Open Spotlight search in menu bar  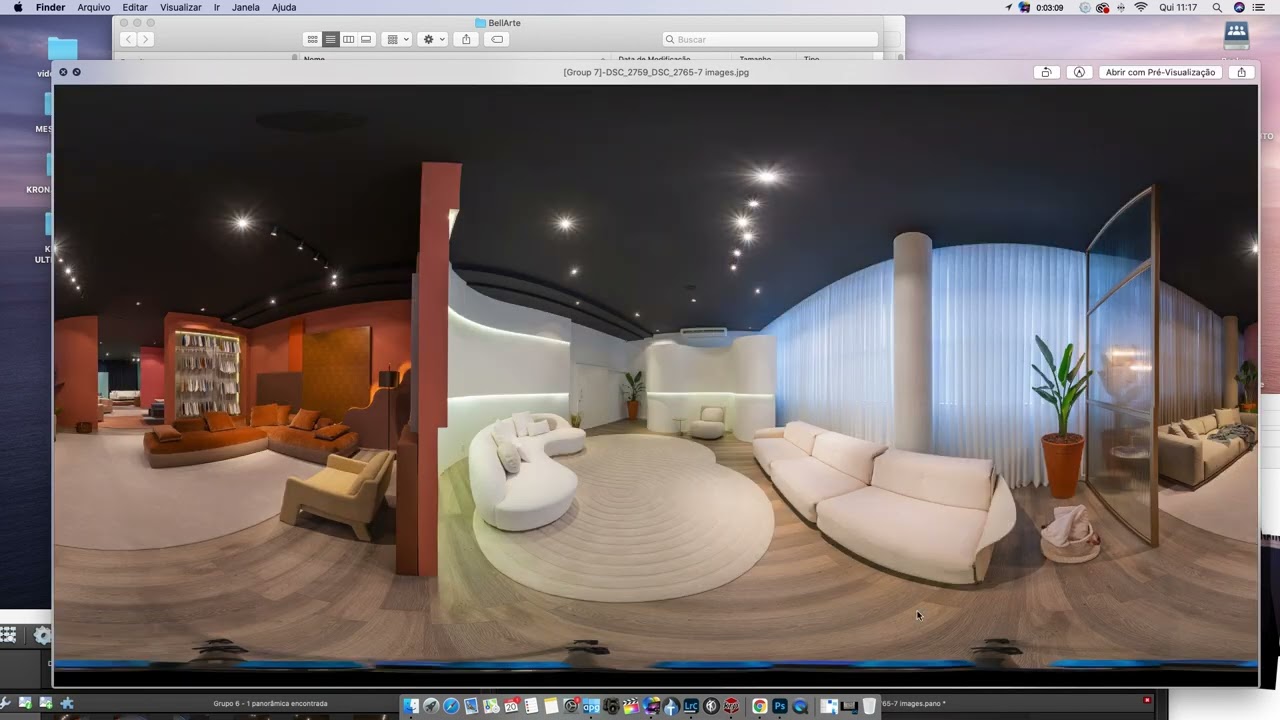tap(1217, 7)
